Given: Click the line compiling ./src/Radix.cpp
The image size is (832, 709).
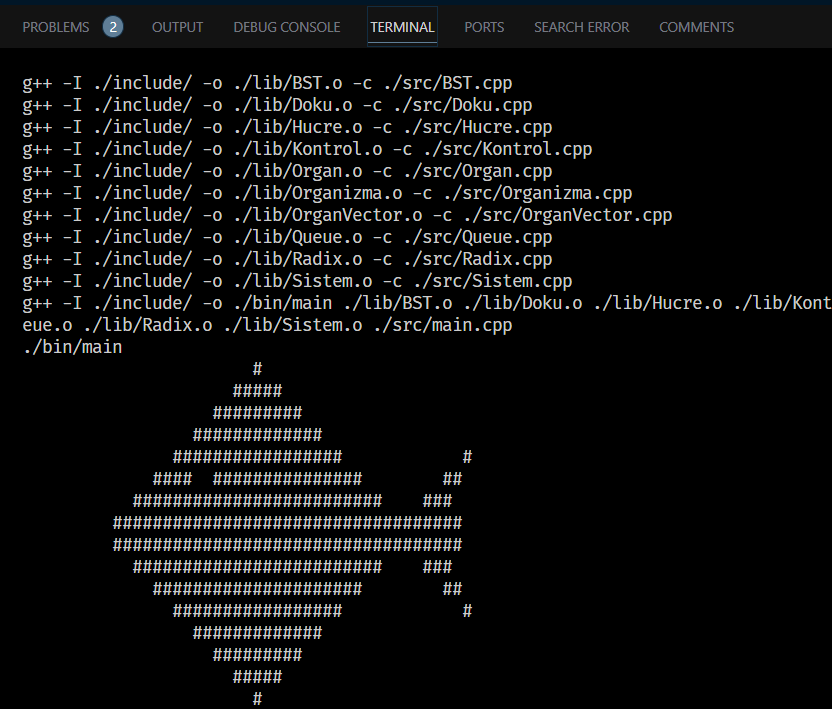Looking at the screenshot, I should (287, 260).
